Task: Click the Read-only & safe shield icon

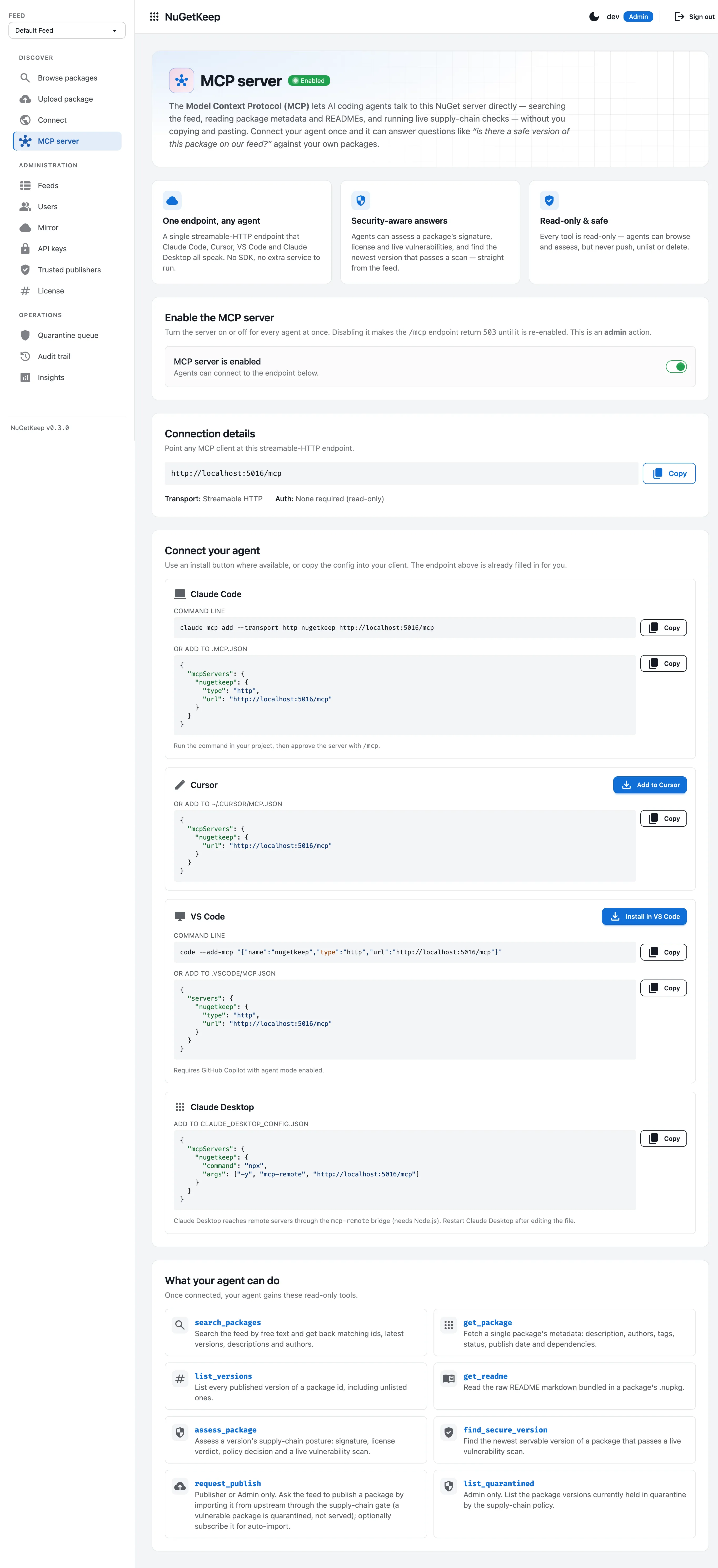Action: (549, 200)
